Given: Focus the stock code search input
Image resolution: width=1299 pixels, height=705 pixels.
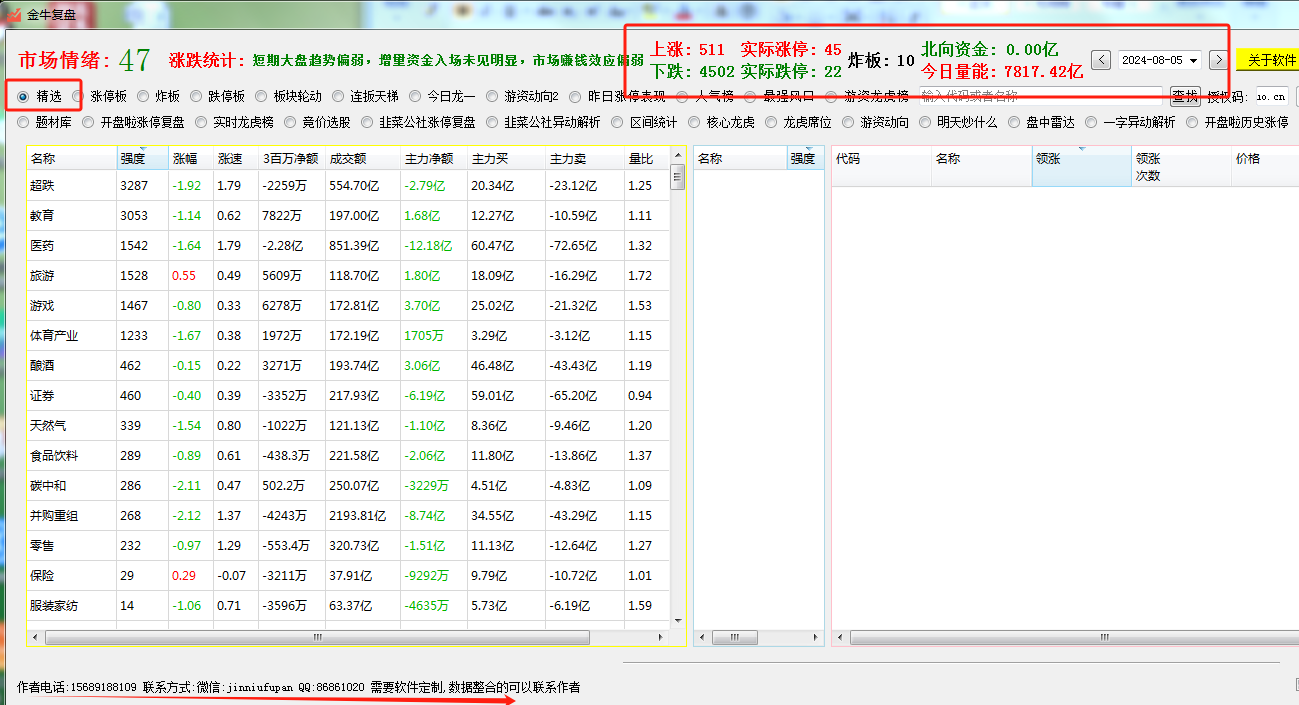Looking at the screenshot, I should [x=1040, y=96].
